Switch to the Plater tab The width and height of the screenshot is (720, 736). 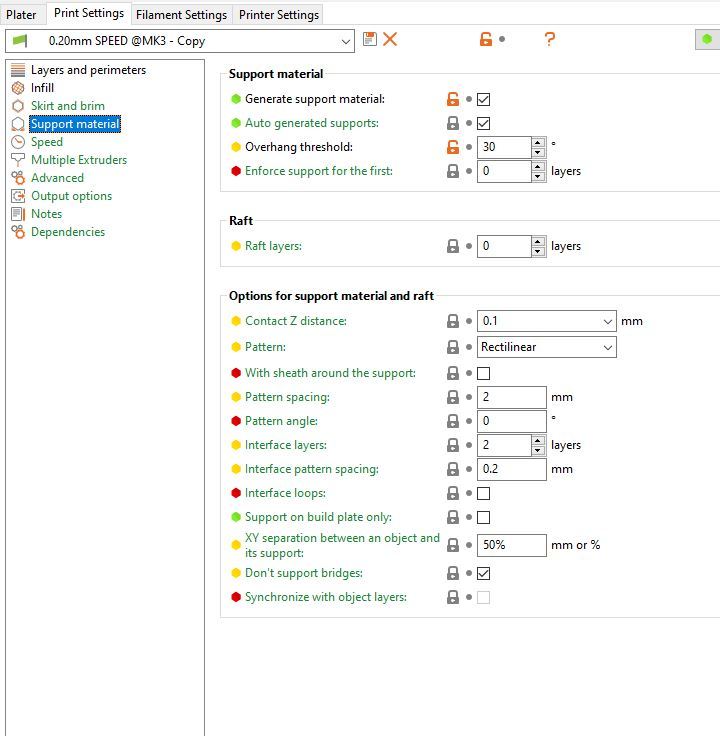(x=21, y=15)
